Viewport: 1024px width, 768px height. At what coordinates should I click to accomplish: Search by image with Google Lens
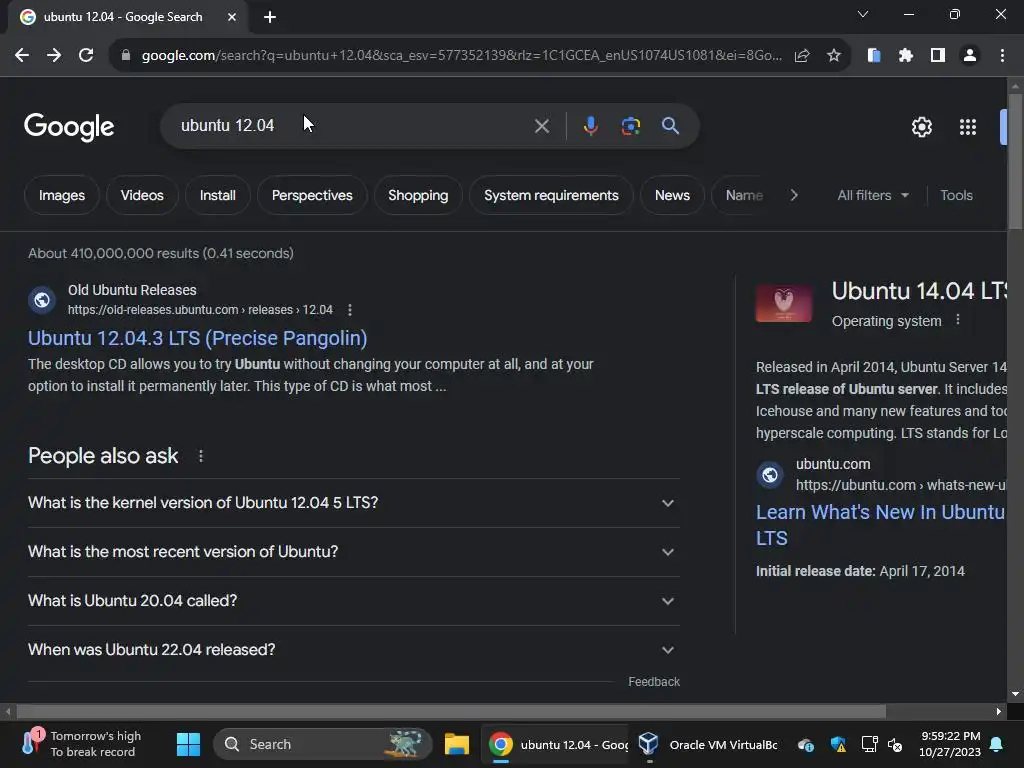click(x=631, y=125)
